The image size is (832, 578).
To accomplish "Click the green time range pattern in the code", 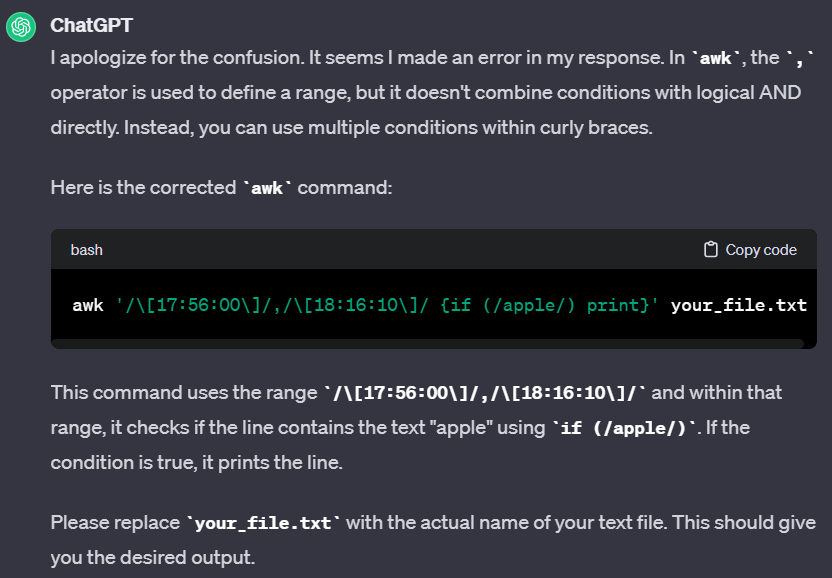I will tap(276, 305).
